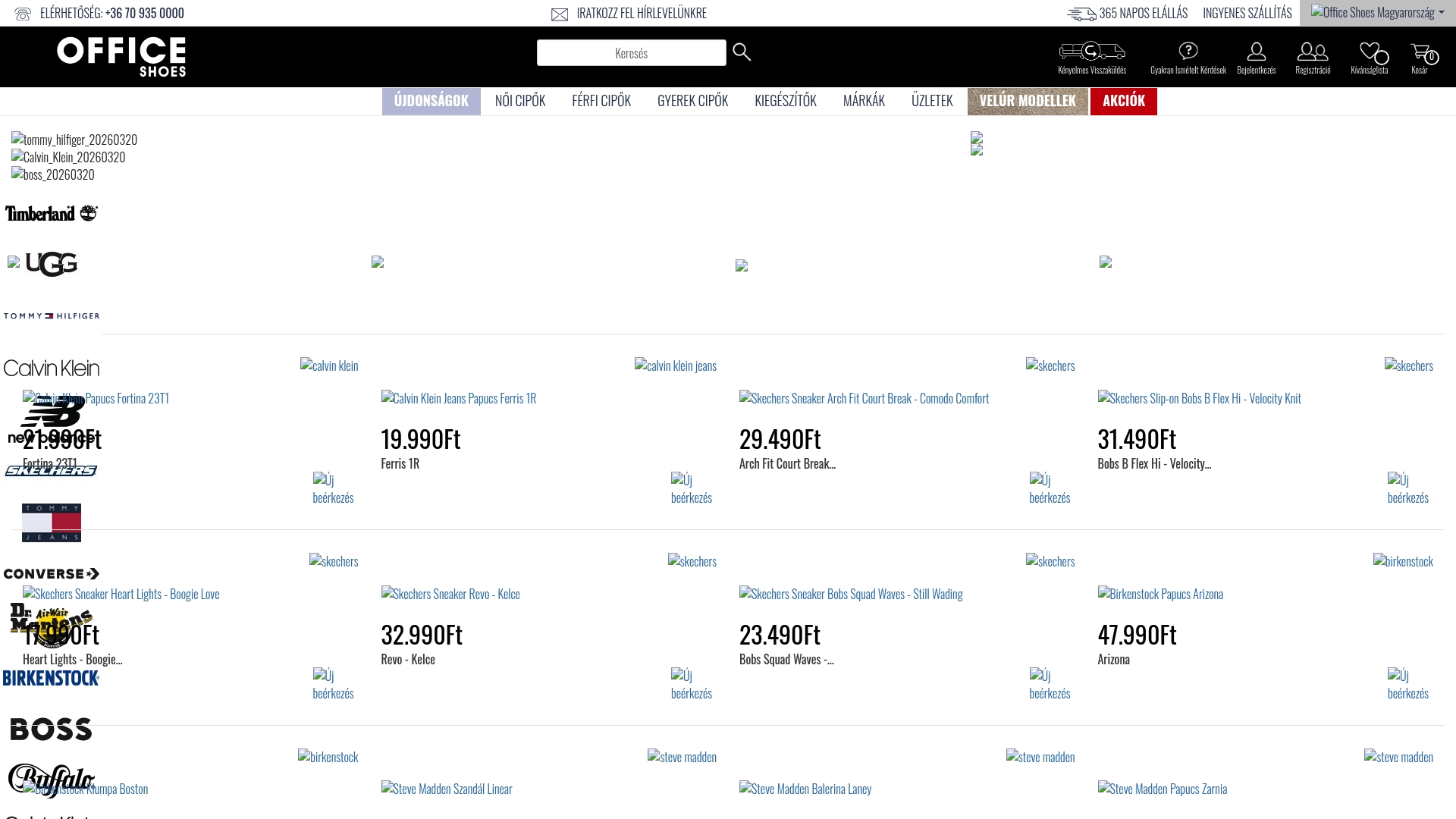Open Steve Madden Szandál Linear image
Screen dimensions: 1456x819
coord(447,789)
